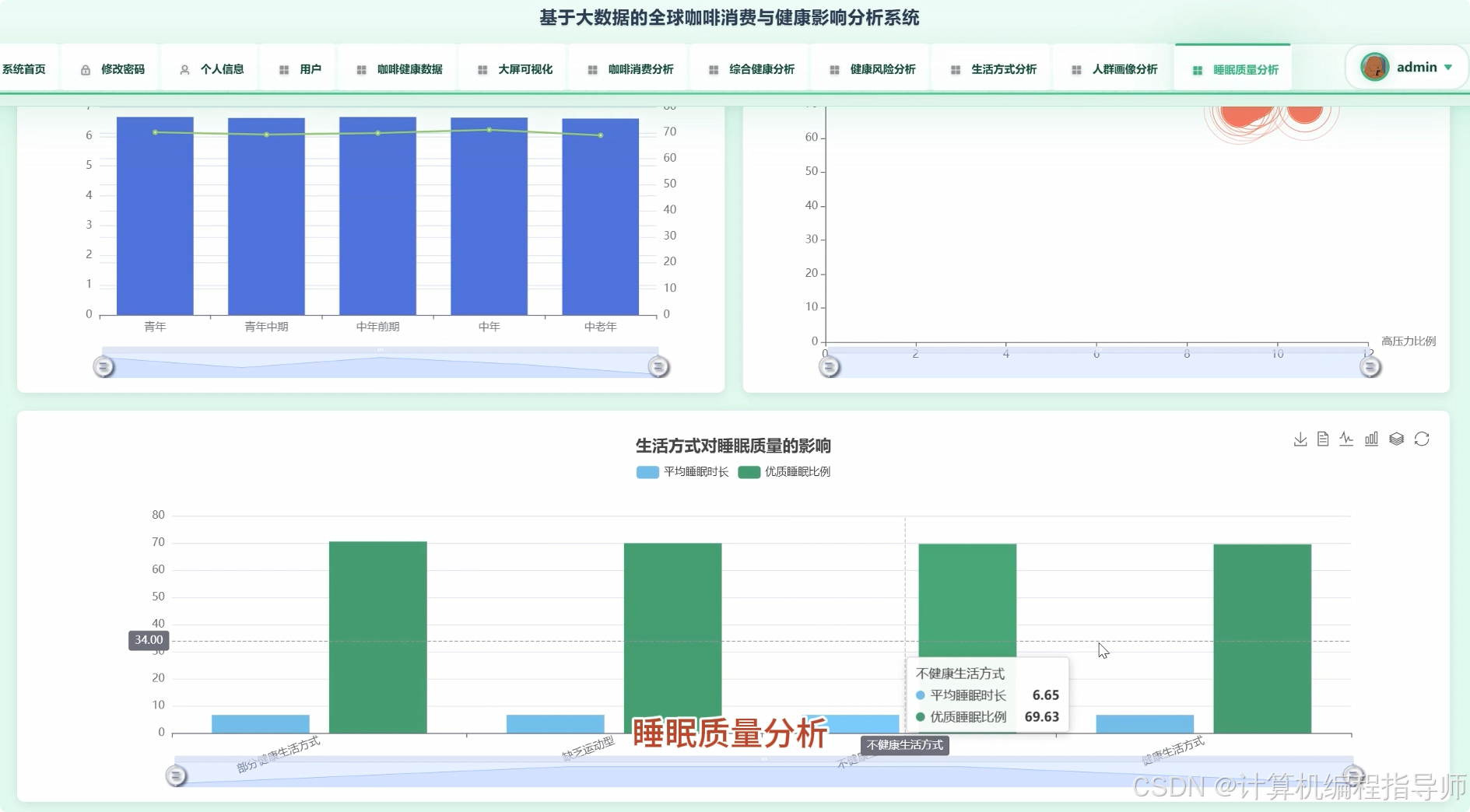Switch the sleep chart to bar view
The image size is (1470, 812).
[x=1371, y=439]
